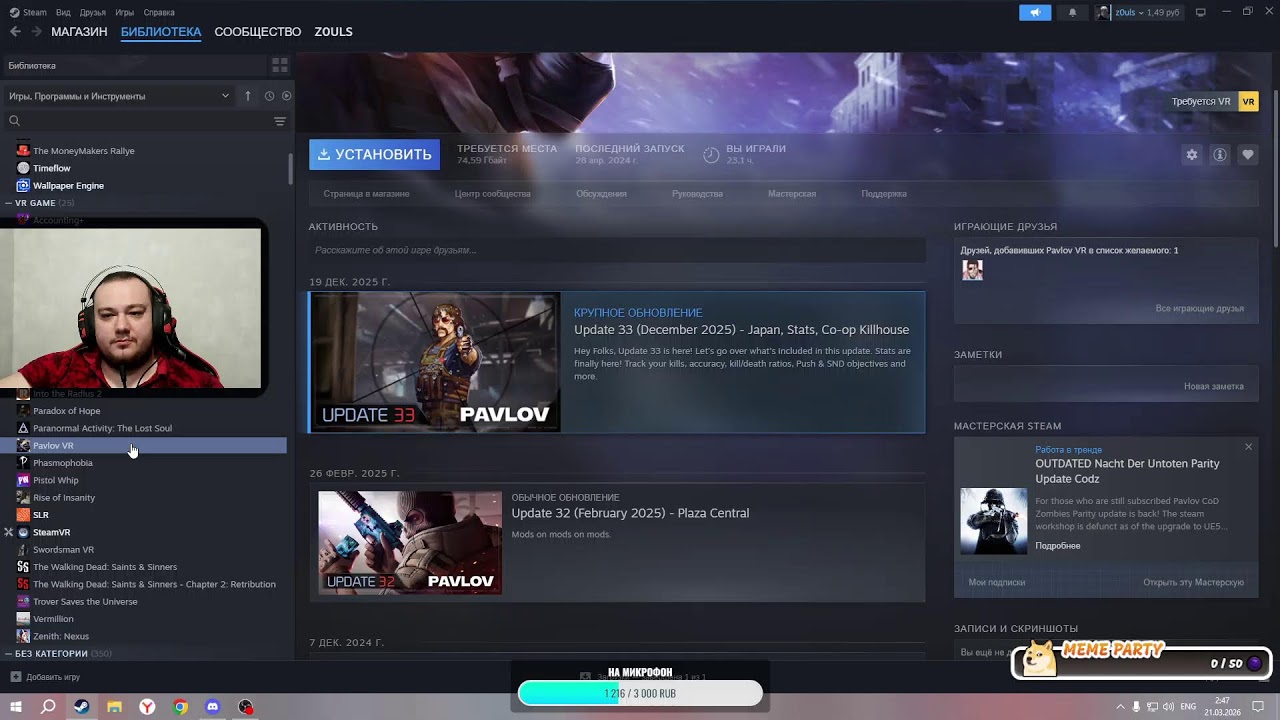Expand the Игры, Программы и Инструменты filter dropdown
The width and height of the screenshot is (1280, 720).
[120, 96]
